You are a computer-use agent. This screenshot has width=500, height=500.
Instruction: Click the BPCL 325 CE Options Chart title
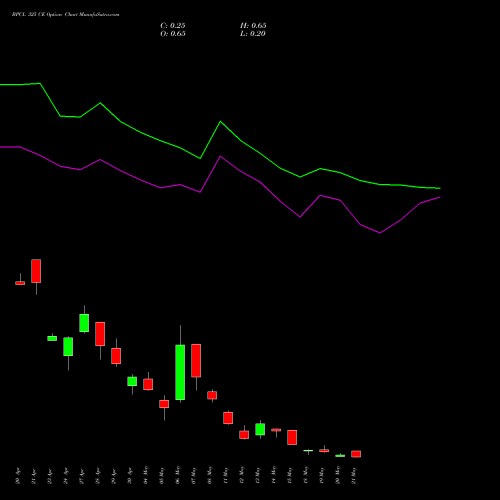click(x=65, y=15)
